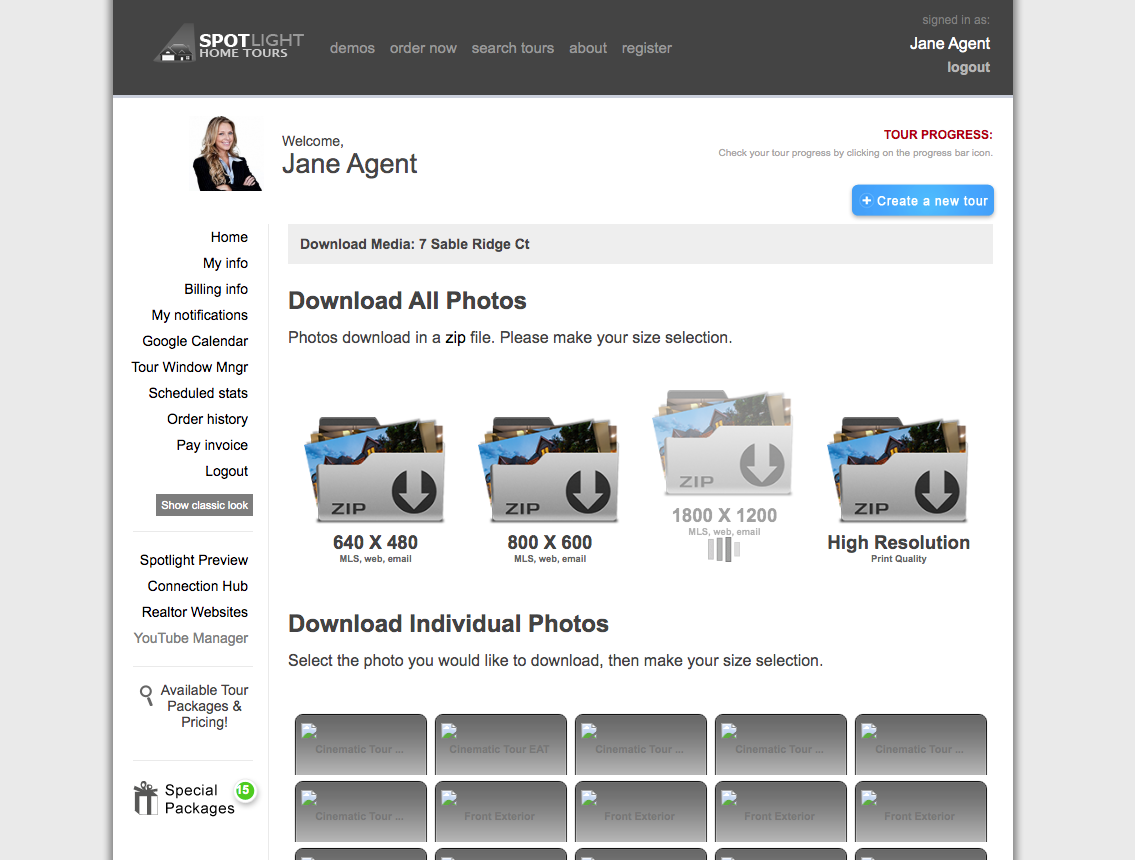Open Google Calendar in the sidebar
The width and height of the screenshot is (1135, 860).
coord(195,342)
